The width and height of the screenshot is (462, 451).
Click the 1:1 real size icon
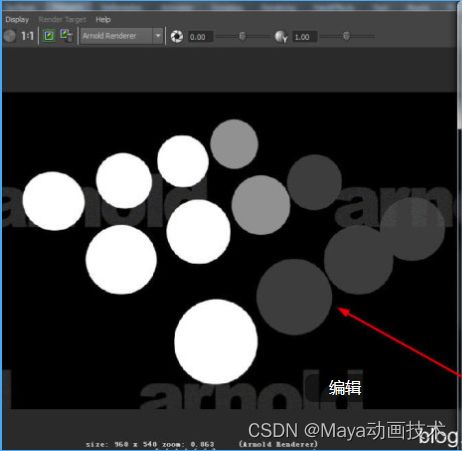click(x=28, y=36)
